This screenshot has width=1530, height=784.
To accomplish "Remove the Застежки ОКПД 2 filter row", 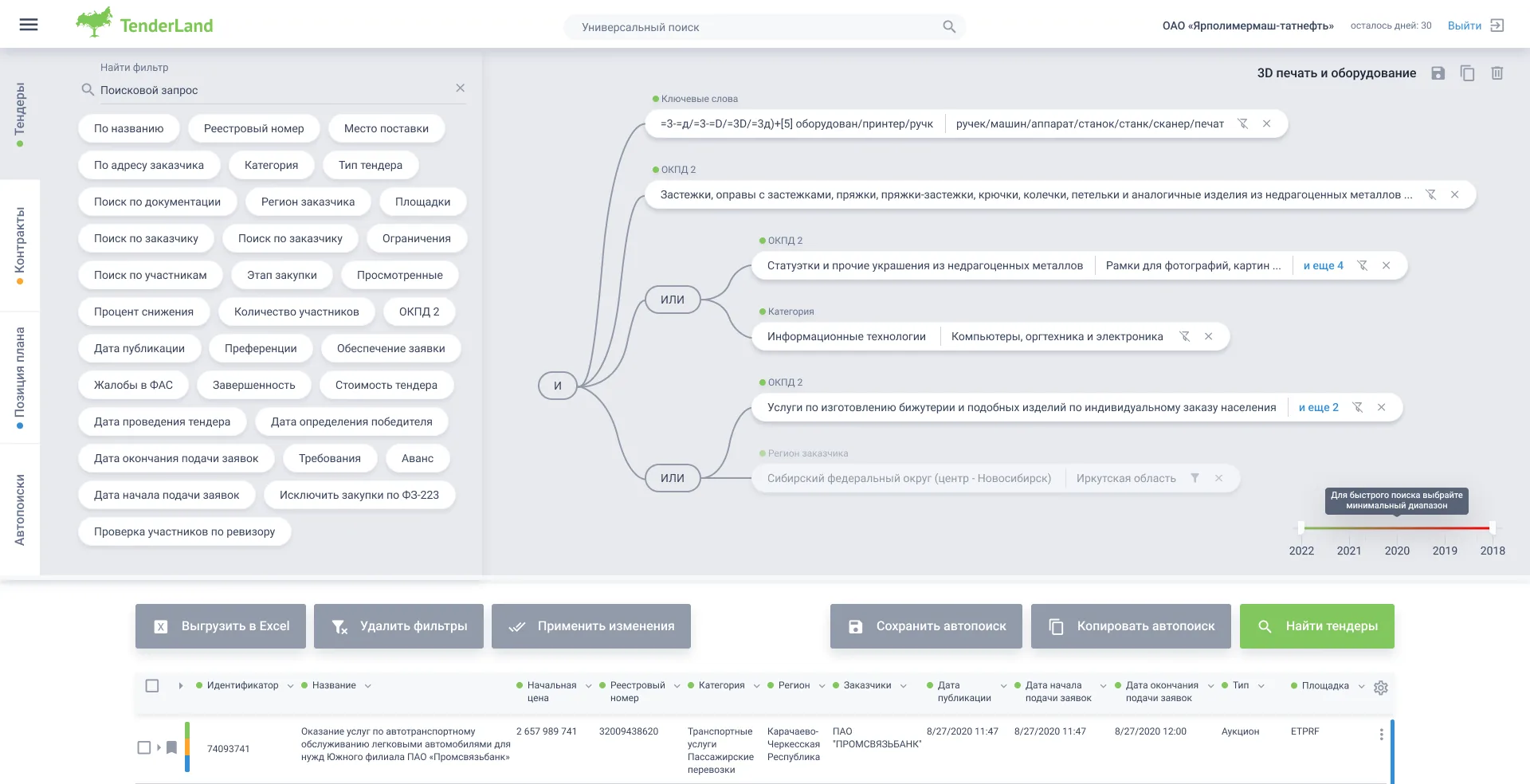I will coord(1454,194).
